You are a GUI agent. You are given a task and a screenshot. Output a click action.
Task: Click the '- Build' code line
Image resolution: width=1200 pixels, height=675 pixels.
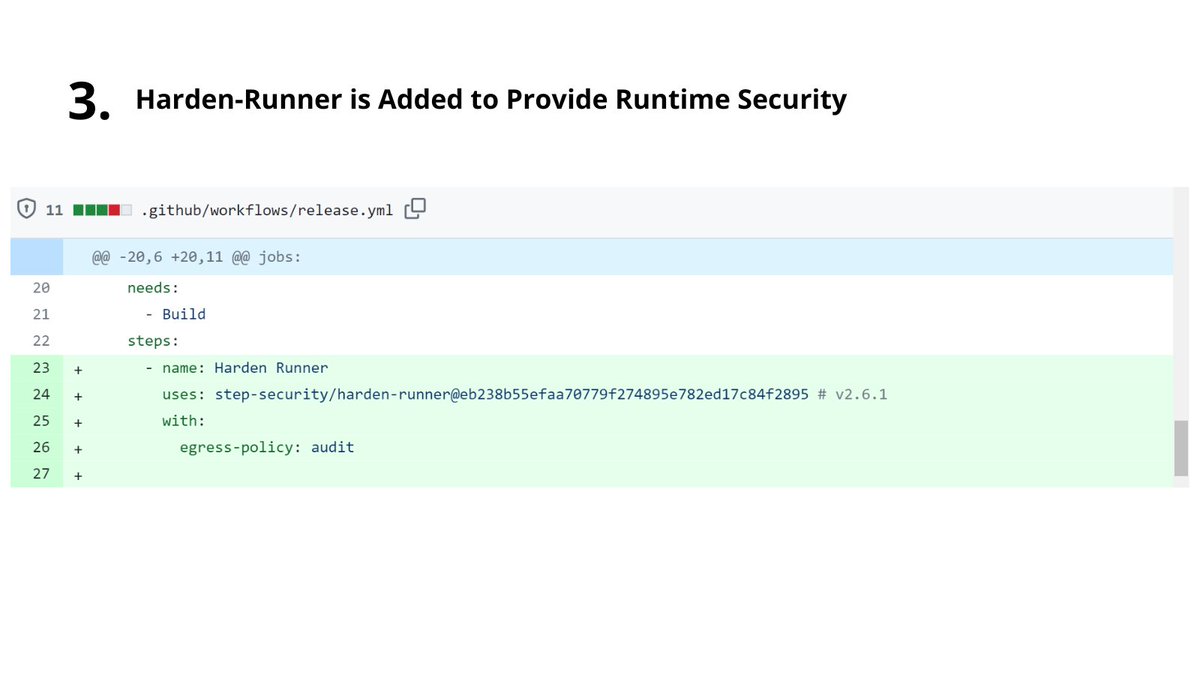click(x=175, y=314)
